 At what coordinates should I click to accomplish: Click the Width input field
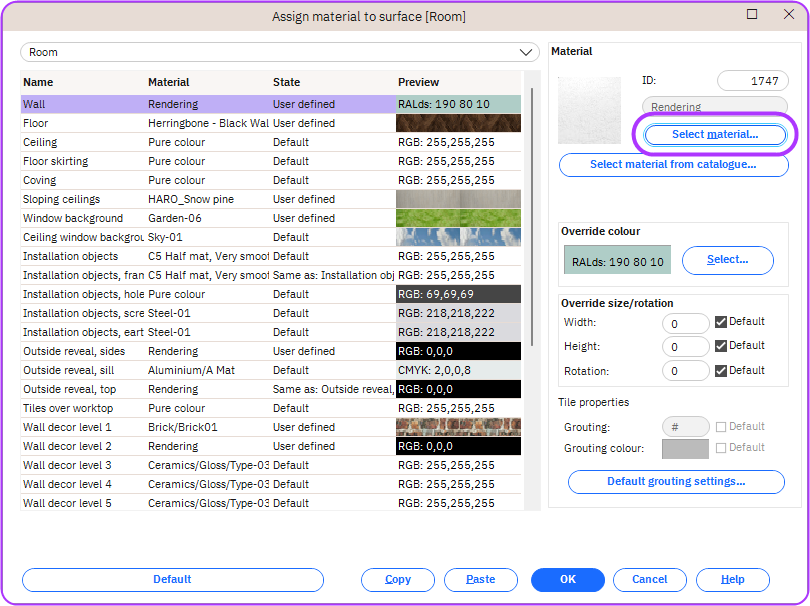pos(686,323)
